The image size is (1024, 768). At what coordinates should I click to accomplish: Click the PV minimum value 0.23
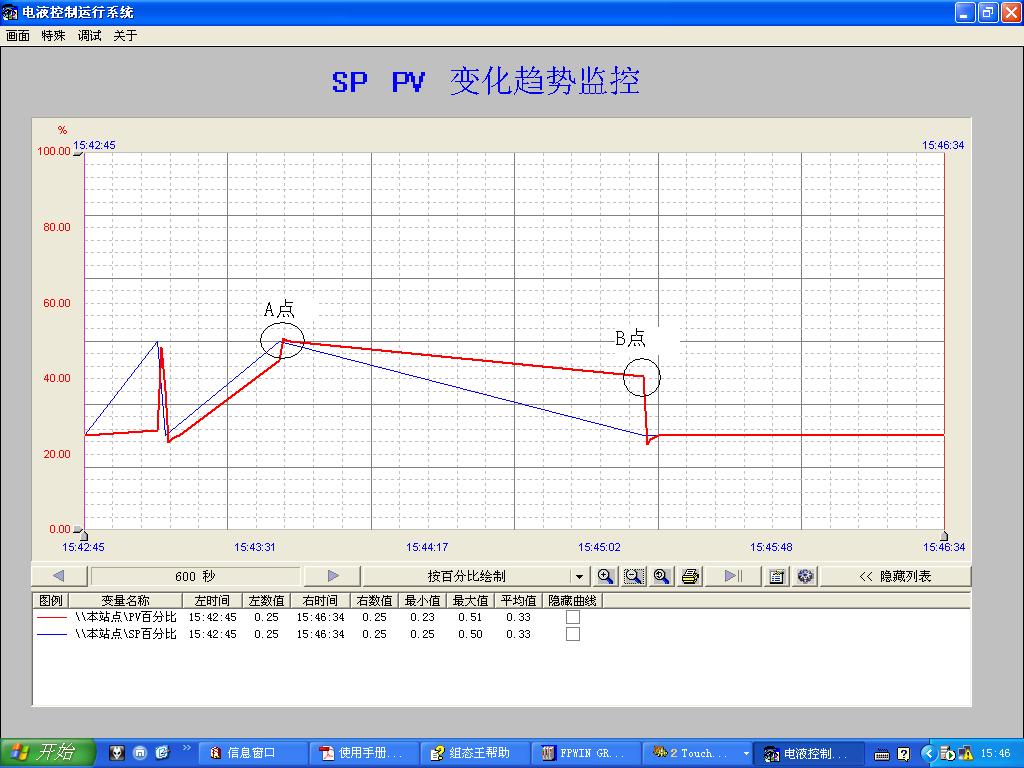(423, 617)
